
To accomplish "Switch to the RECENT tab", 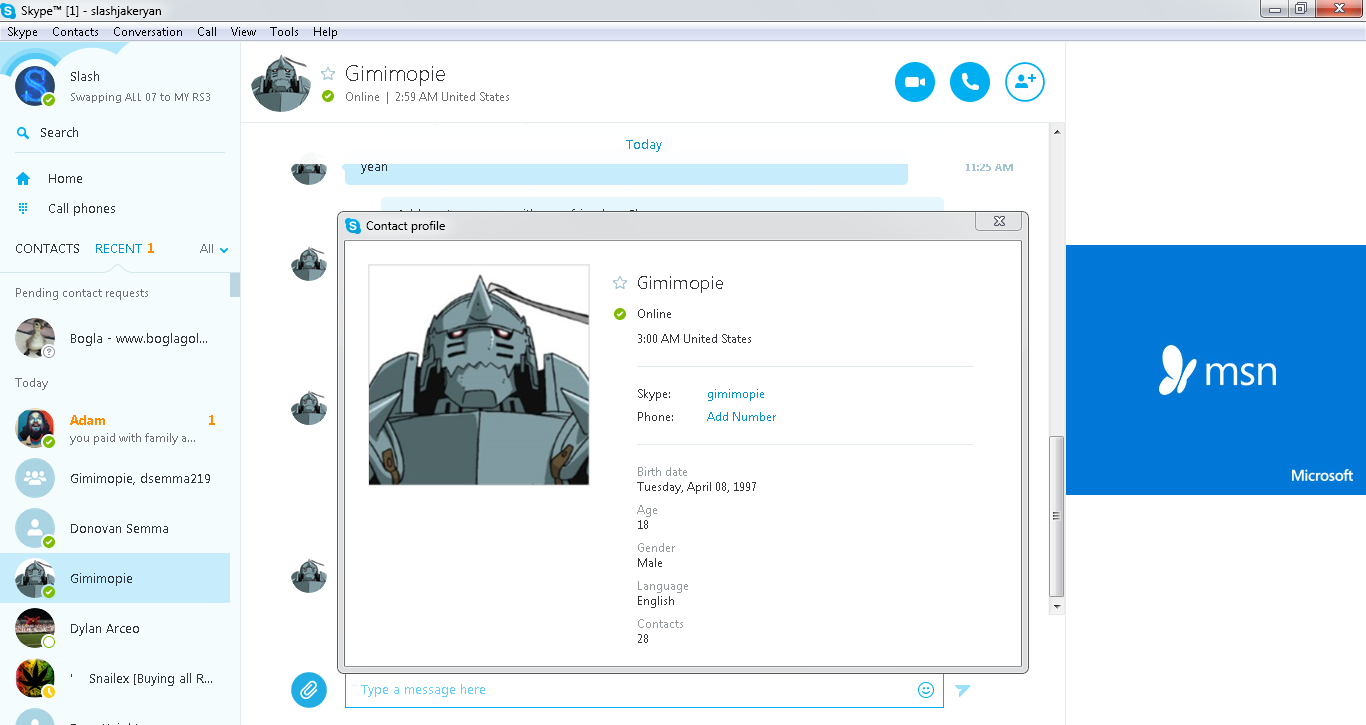I will [x=119, y=249].
